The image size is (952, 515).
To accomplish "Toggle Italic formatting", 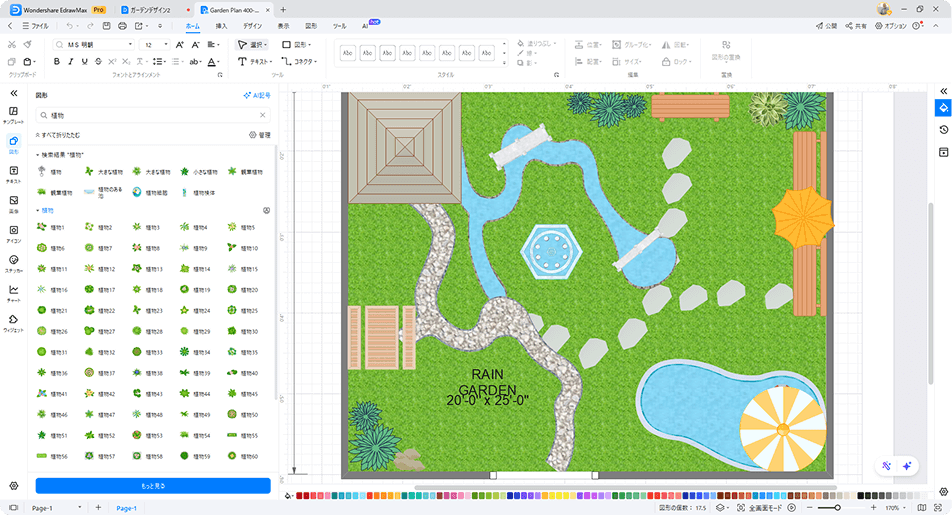I will 70,61.
